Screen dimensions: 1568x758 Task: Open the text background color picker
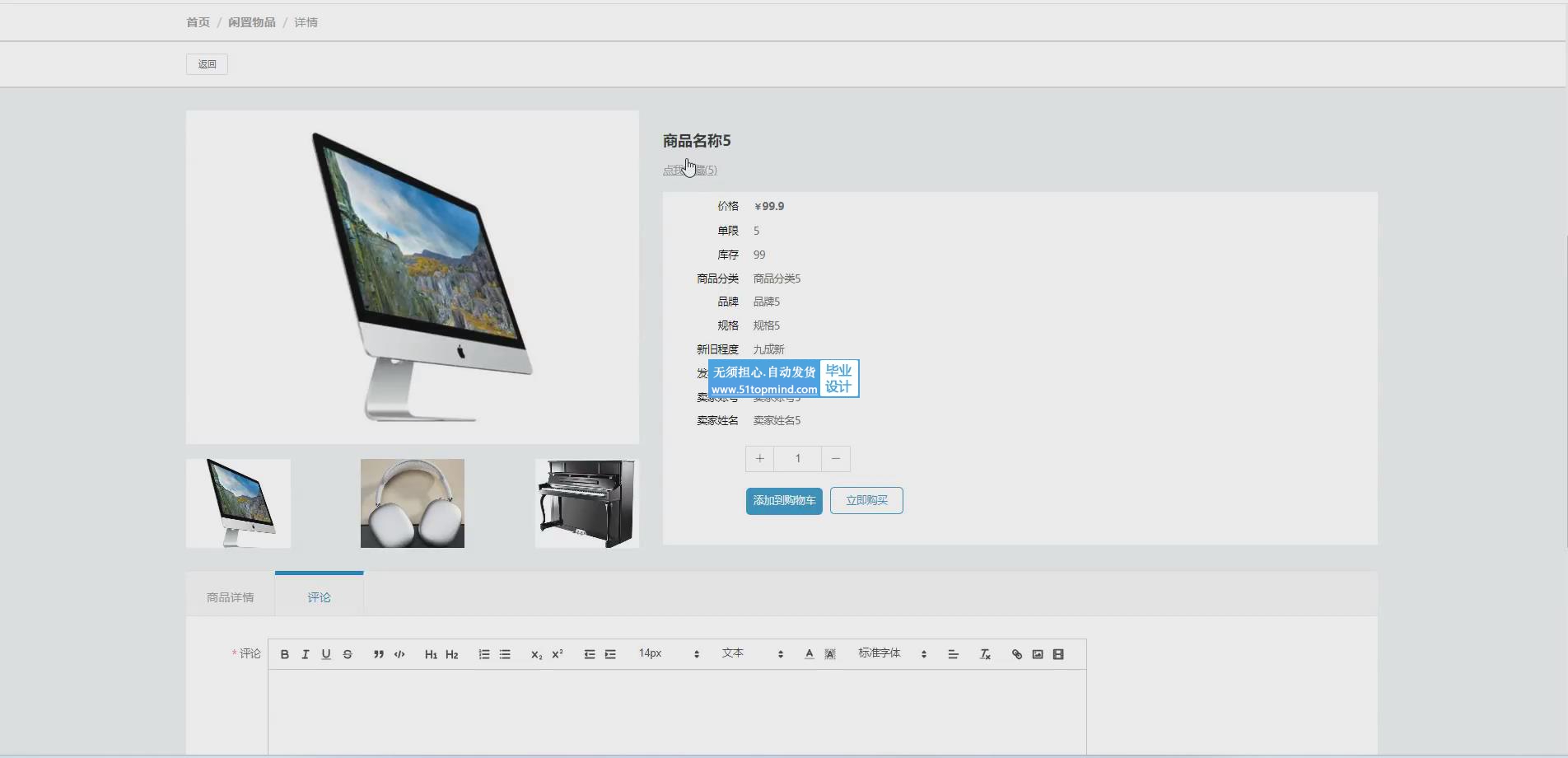tap(830, 654)
